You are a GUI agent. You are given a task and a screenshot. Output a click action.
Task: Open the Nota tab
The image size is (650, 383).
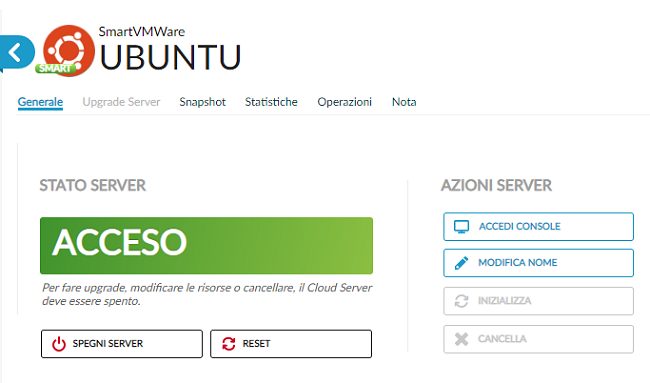pyautogui.click(x=404, y=102)
